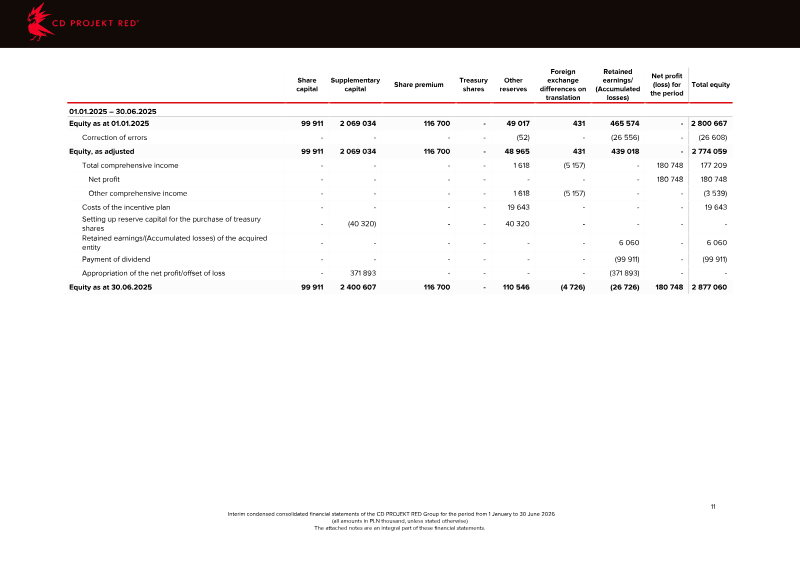800x565 pixels.
Task: Click the Foreign exchange differences on translation header
Action: click(x=563, y=85)
